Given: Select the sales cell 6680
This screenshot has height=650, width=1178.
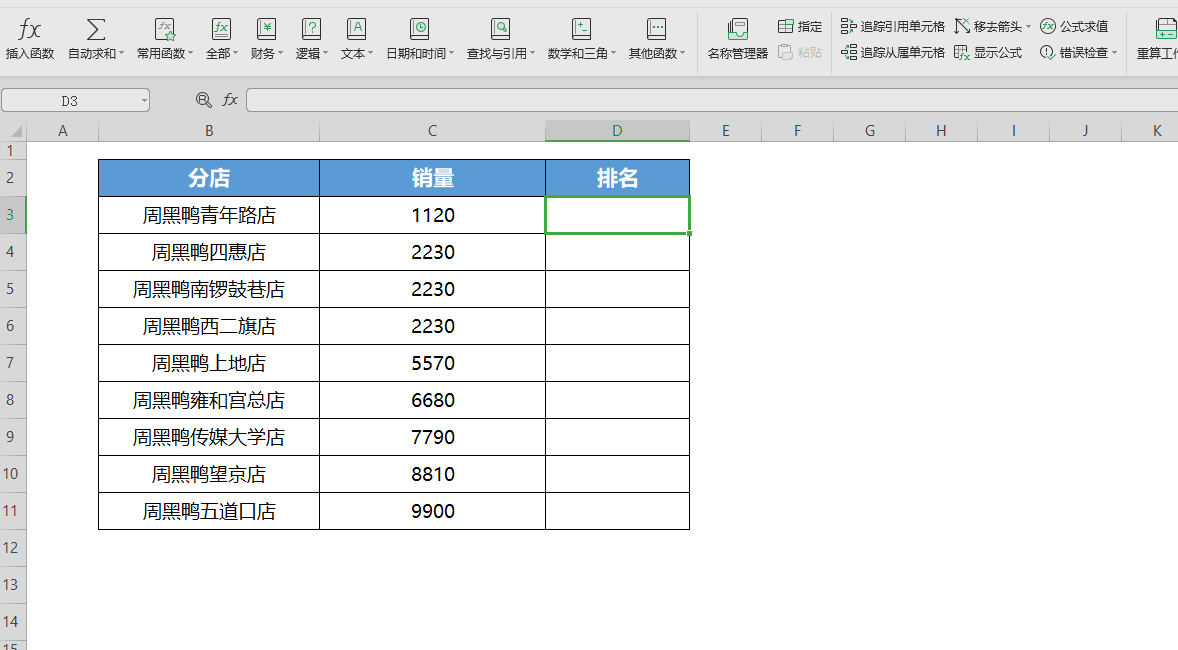Looking at the screenshot, I should (x=432, y=400).
